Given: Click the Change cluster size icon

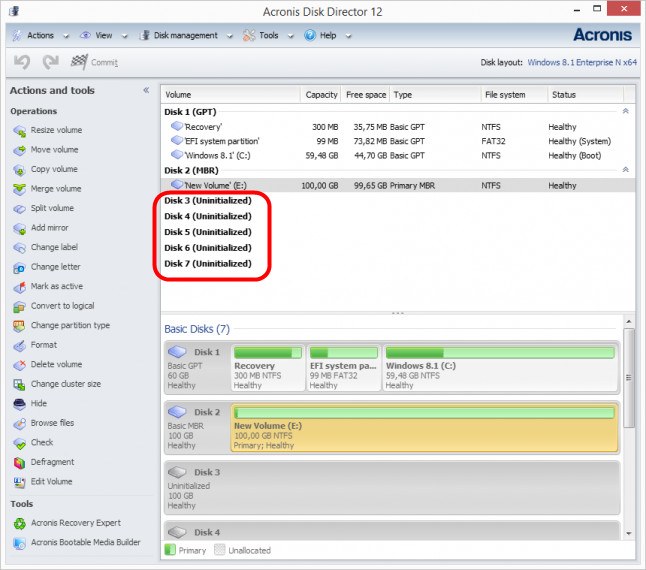Looking at the screenshot, I should click(x=19, y=384).
